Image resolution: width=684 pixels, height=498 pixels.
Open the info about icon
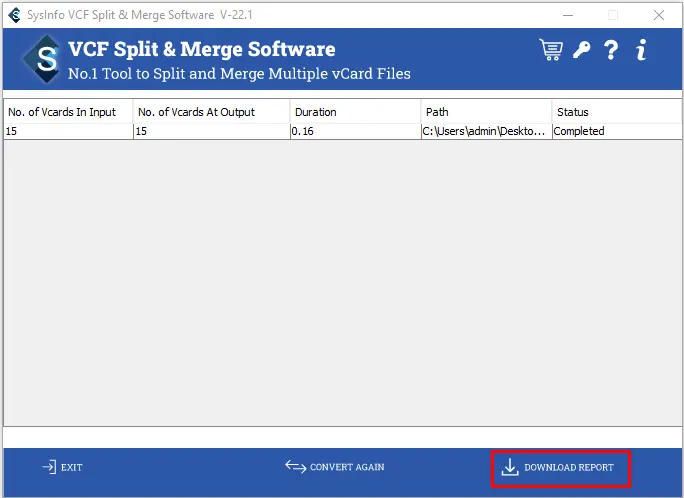[641, 50]
